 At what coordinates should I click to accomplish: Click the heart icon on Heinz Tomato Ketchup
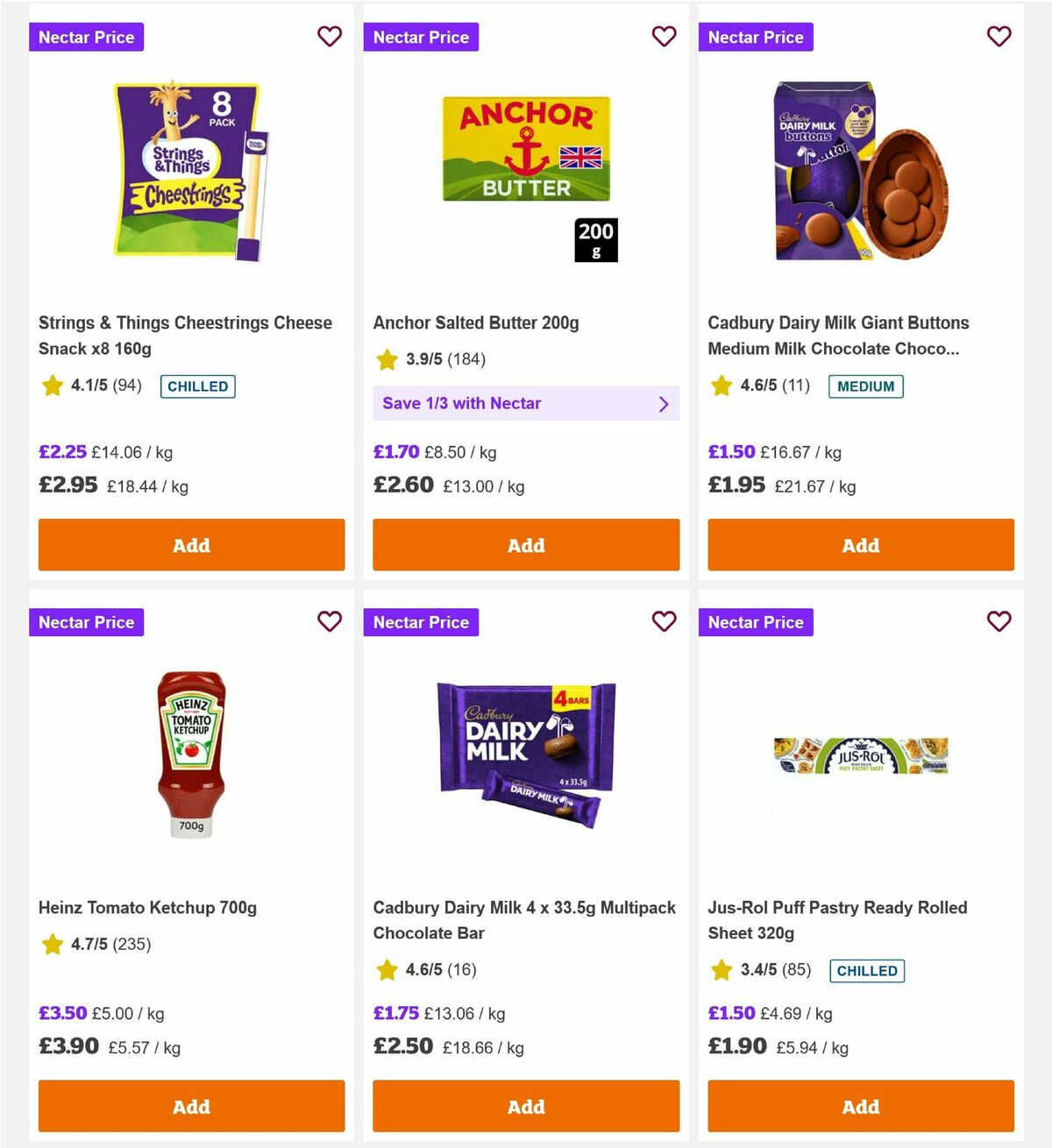coord(330,622)
